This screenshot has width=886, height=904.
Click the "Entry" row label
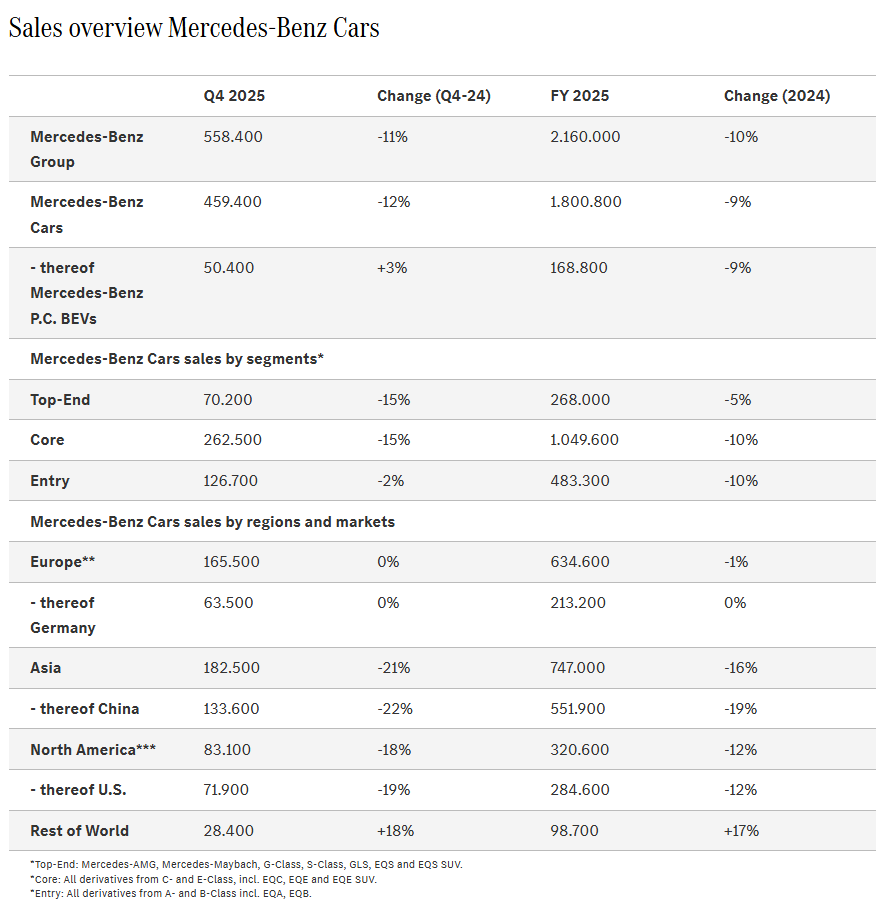coord(50,481)
